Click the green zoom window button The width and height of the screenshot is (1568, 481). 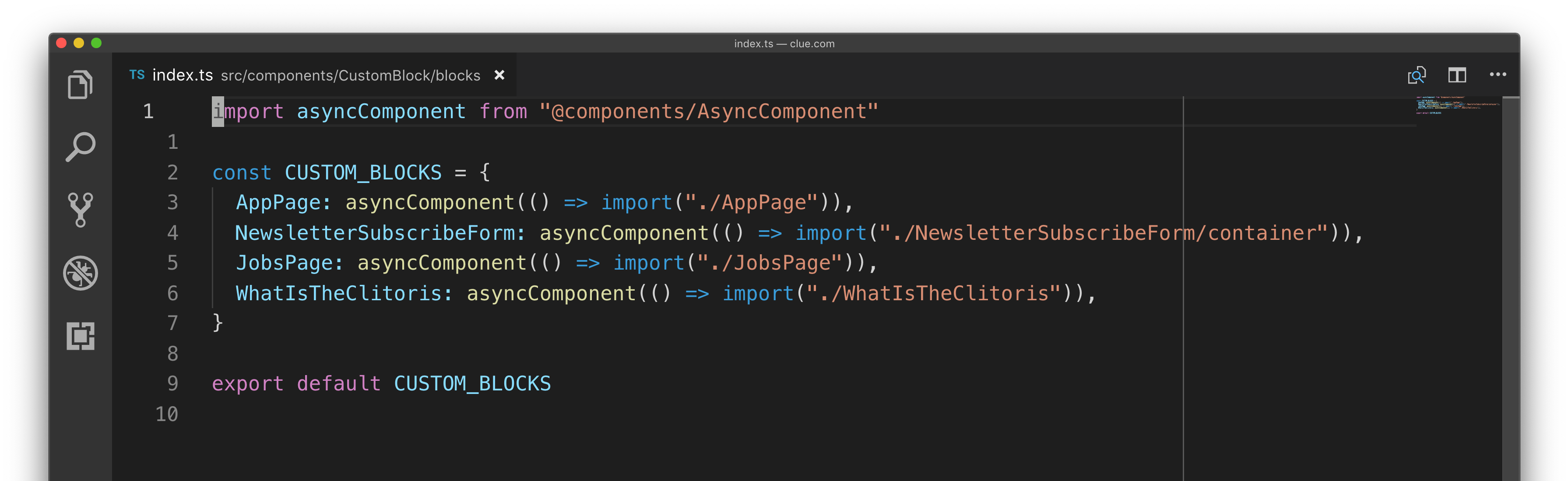[x=96, y=43]
